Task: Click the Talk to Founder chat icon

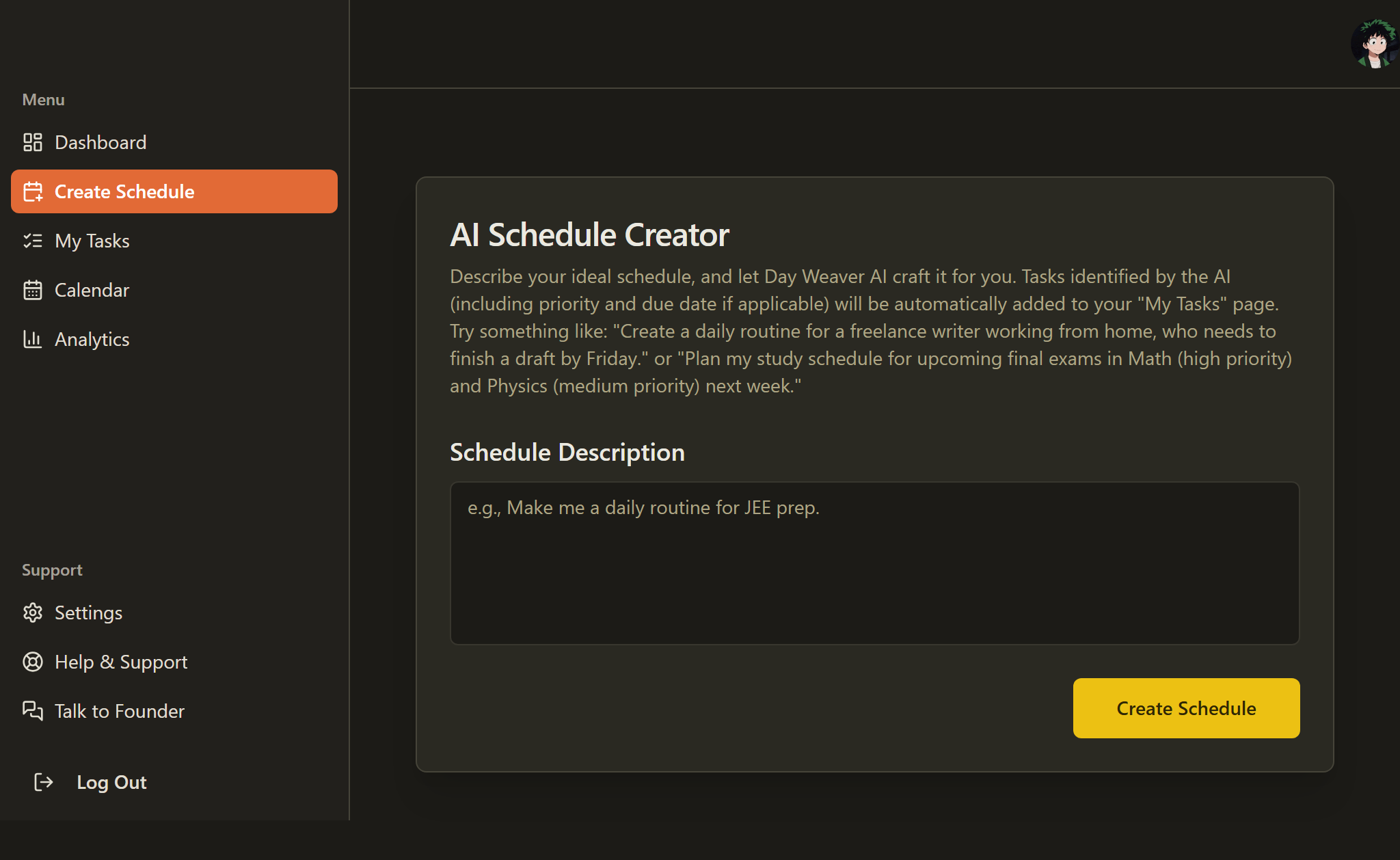Action: click(x=33, y=711)
